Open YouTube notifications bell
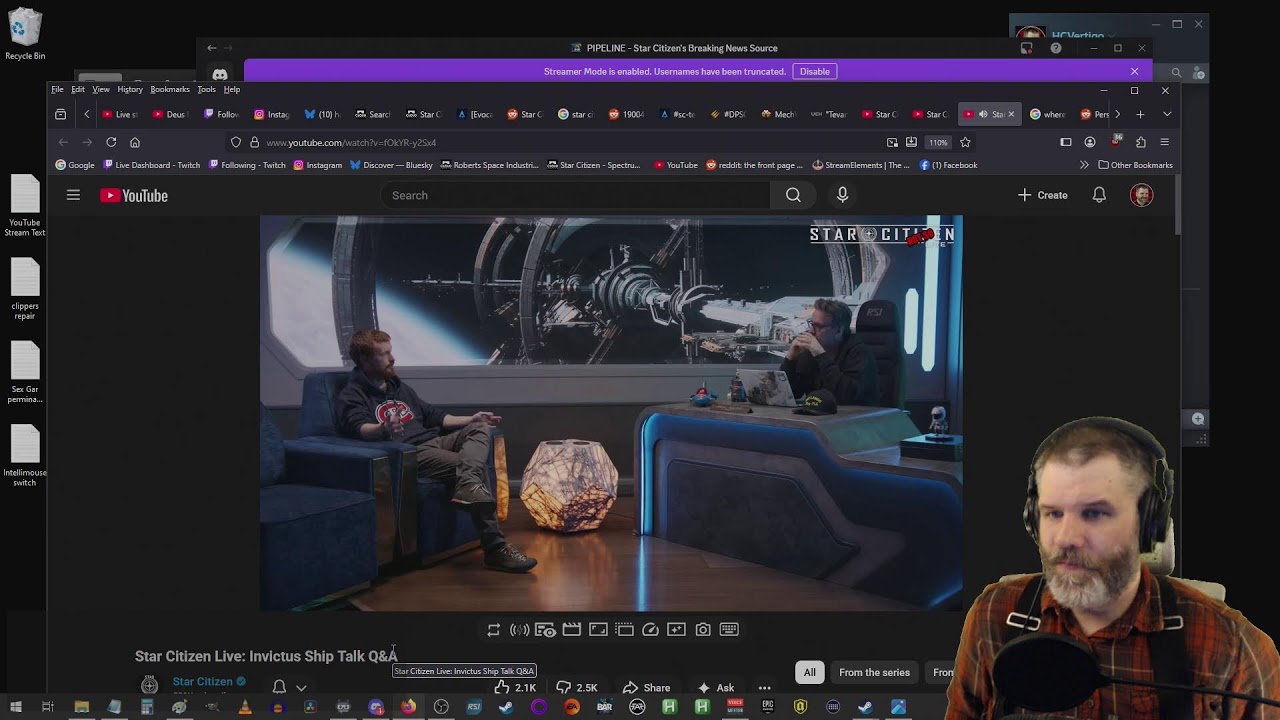Viewport: 1280px width, 720px height. pos(1099,195)
